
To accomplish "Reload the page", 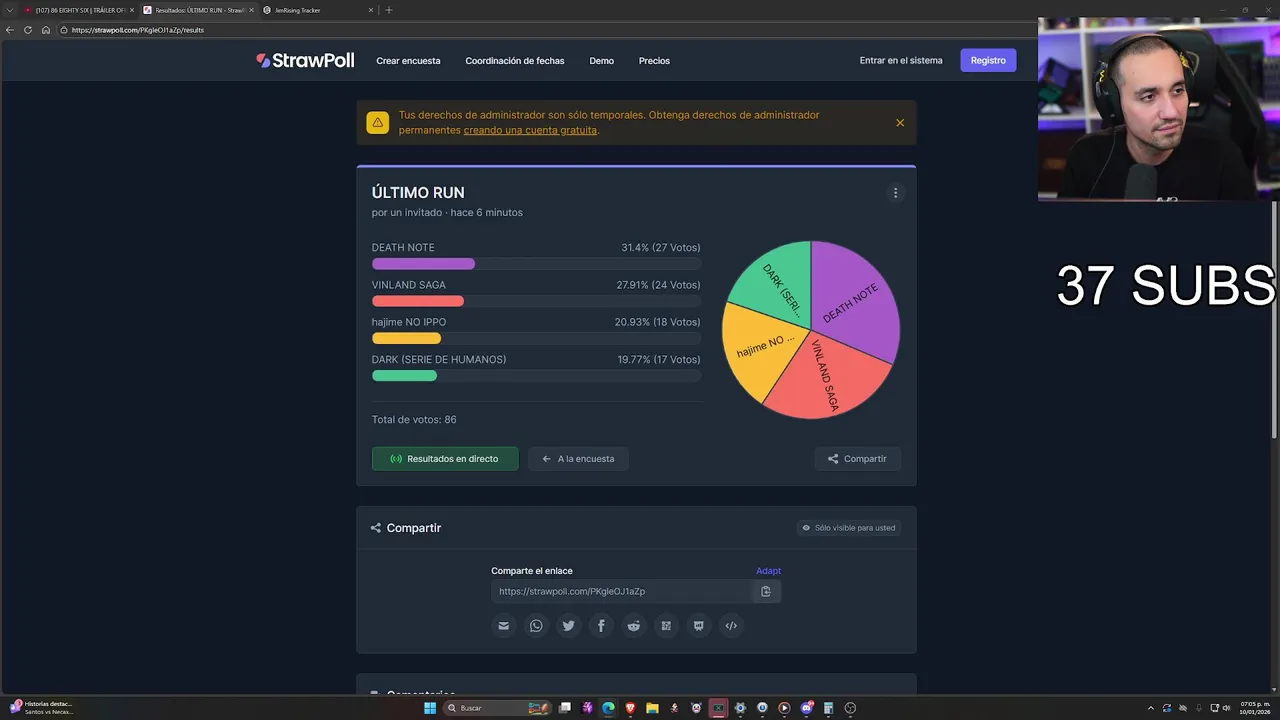I will (28, 30).
